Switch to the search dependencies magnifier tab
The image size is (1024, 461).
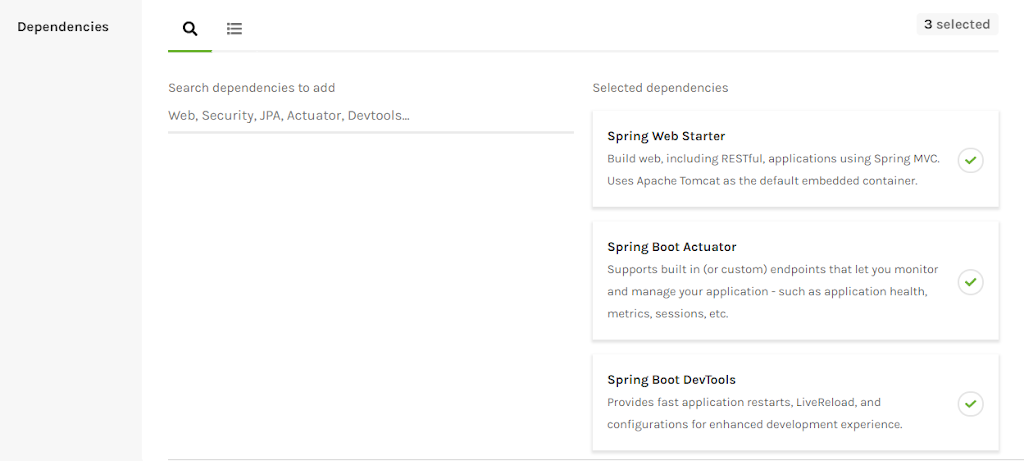click(x=190, y=29)
